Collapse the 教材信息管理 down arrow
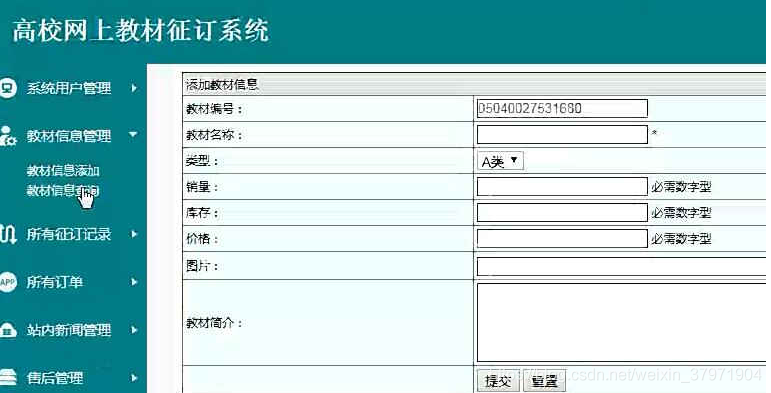 click(x=133, y=134)
